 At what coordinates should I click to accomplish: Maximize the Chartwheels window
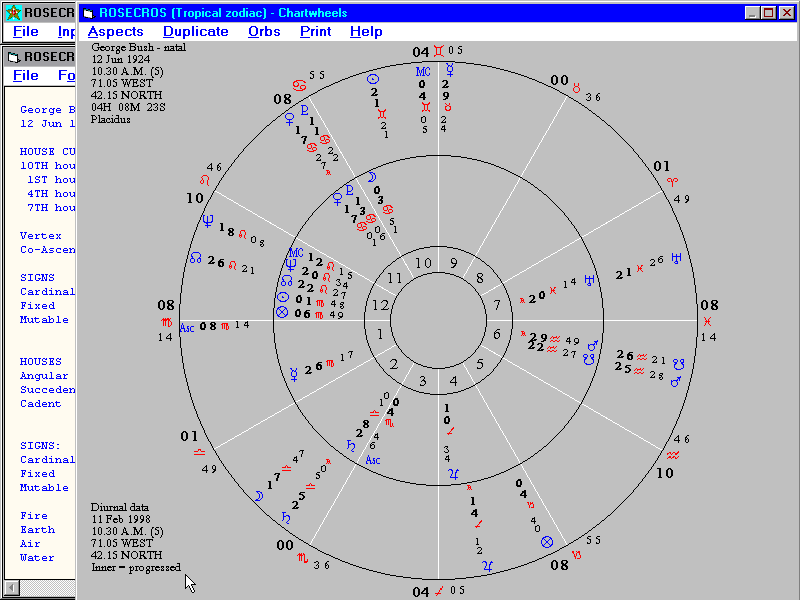tap(768, 12)
